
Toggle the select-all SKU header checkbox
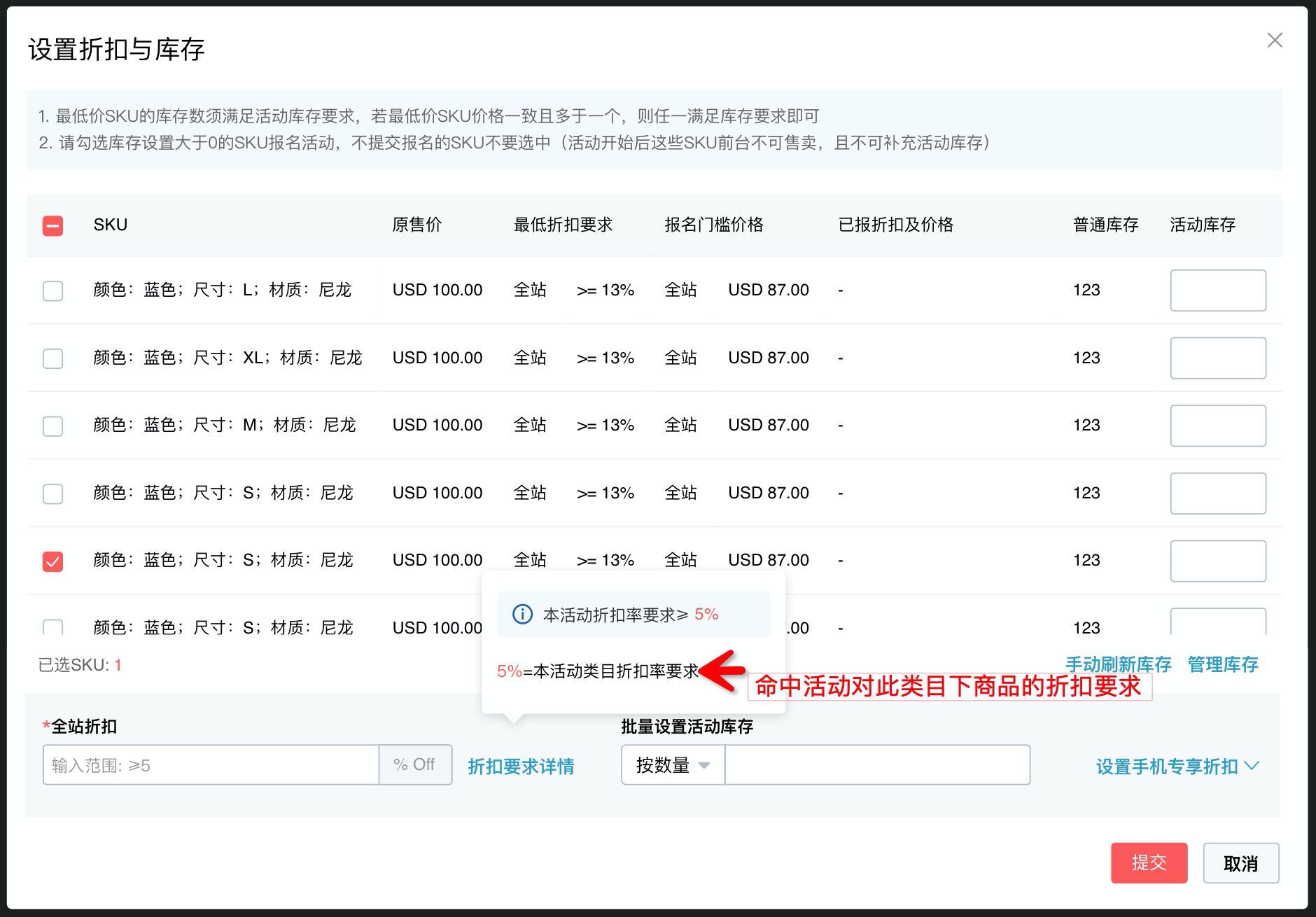tap(52, 225)
